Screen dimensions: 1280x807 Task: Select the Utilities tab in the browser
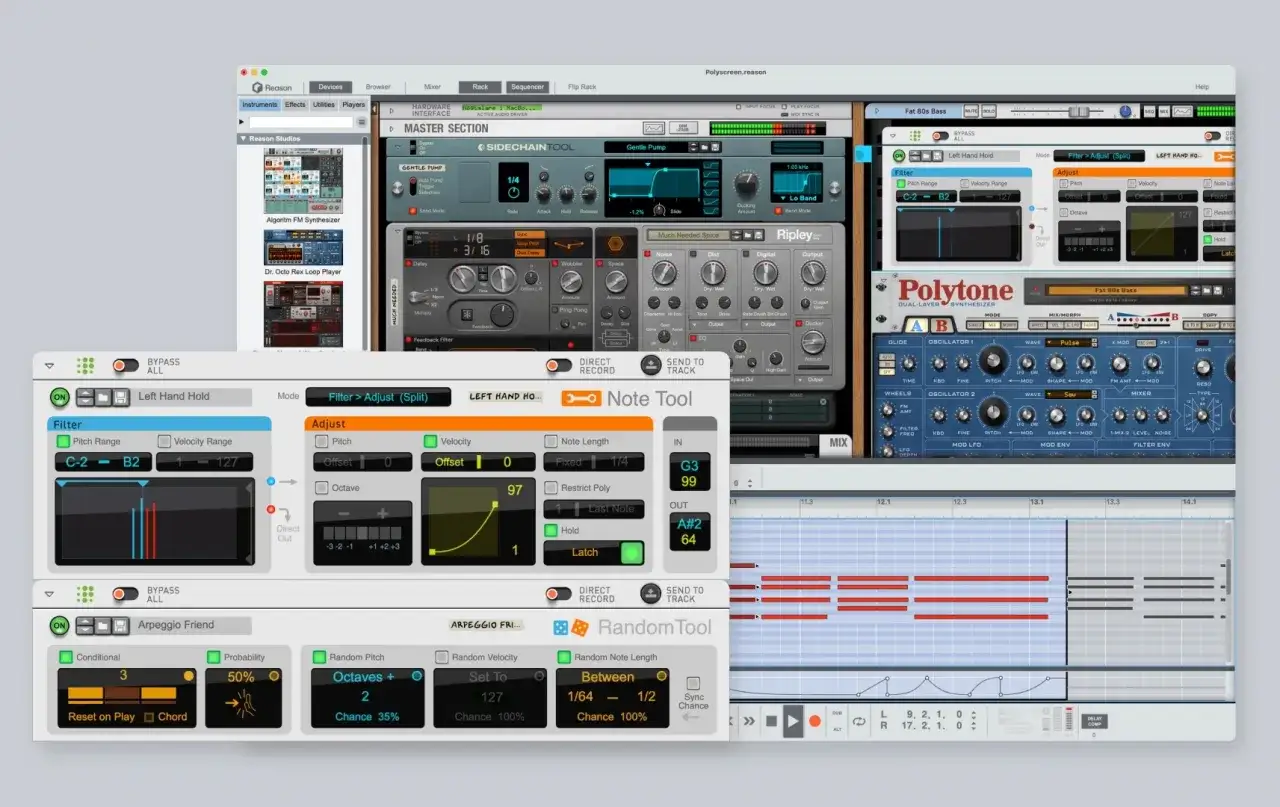pos(324,104)
